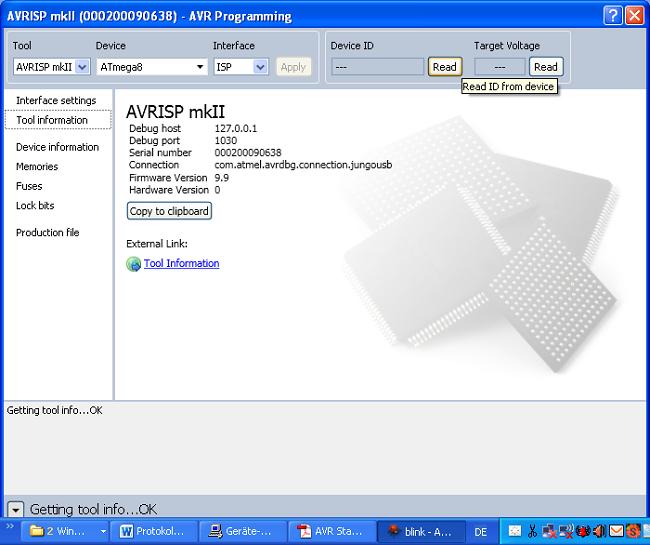Open the Memories page

click(x=37, y=166)
